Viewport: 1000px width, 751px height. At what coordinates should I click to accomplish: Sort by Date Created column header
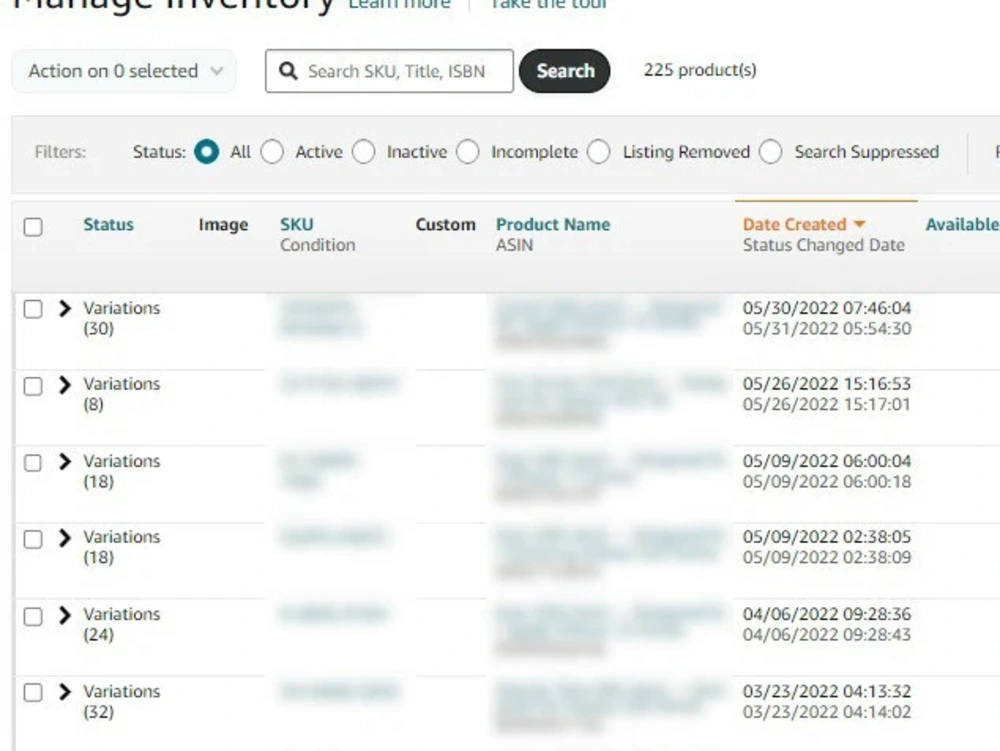coord(795,224)
